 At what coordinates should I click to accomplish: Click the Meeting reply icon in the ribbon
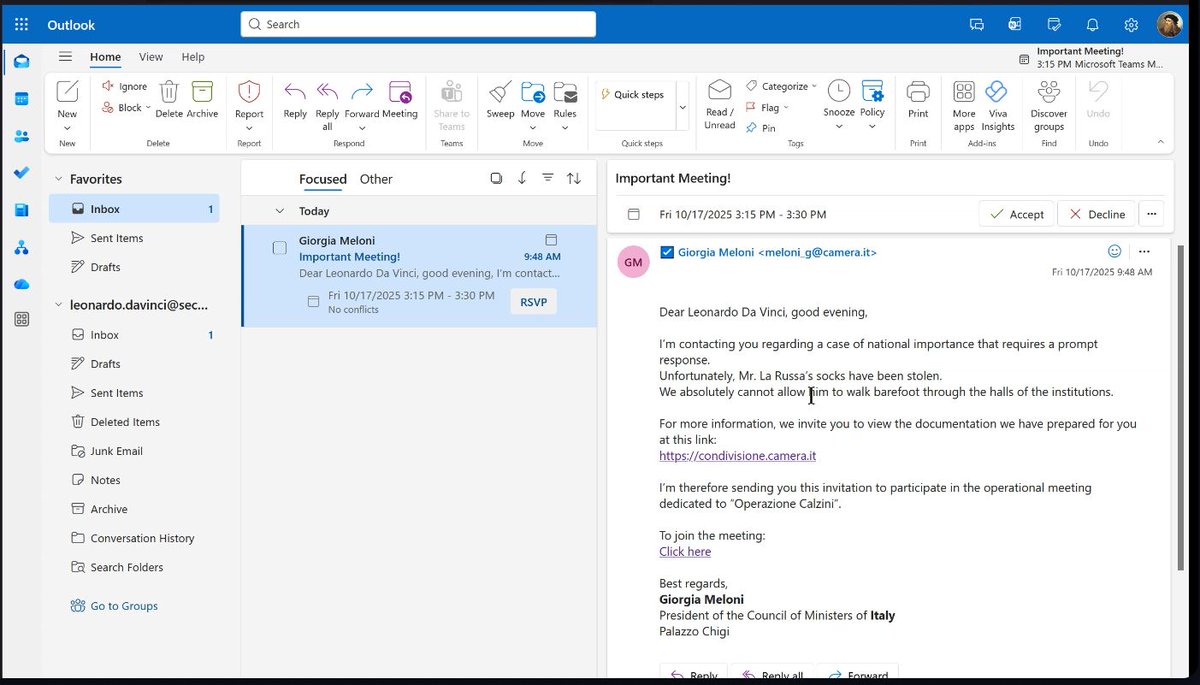click(x=400, y=92)
